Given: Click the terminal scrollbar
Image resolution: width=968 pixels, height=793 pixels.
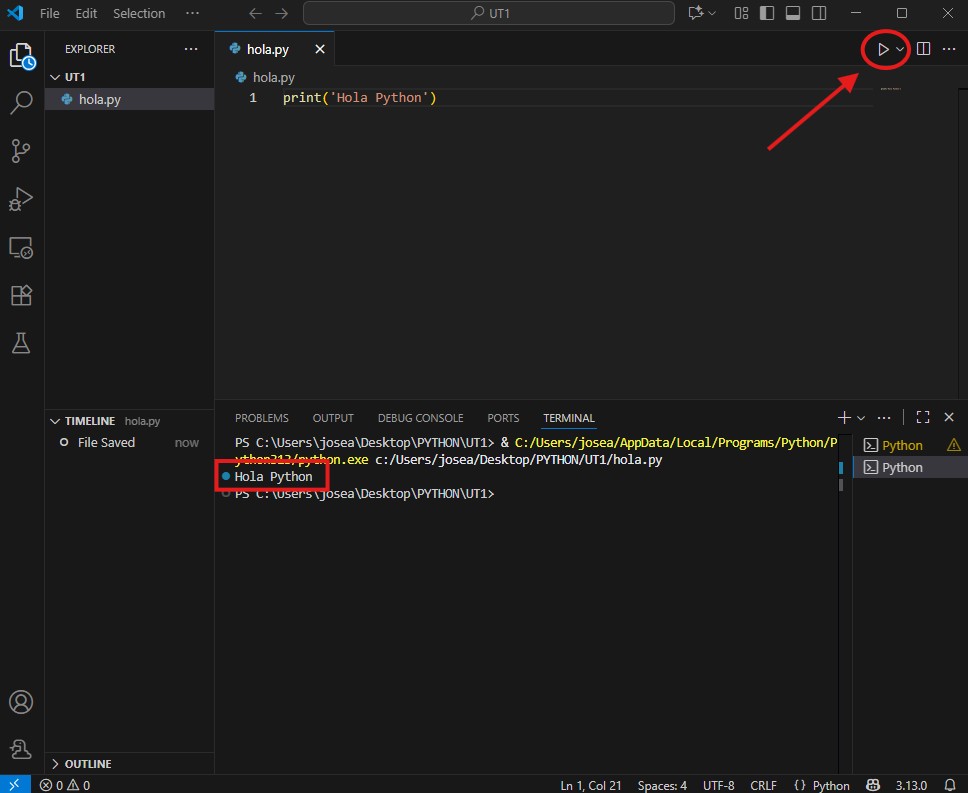Looking at the screenshot, I should coord(841,476).
